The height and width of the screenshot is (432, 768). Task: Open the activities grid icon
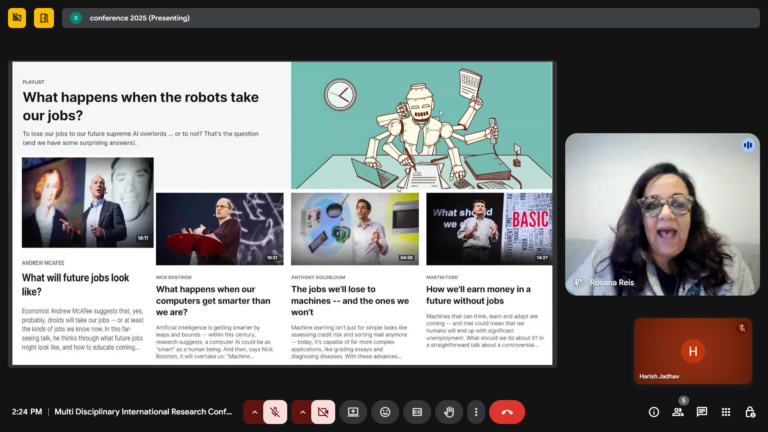726,411
